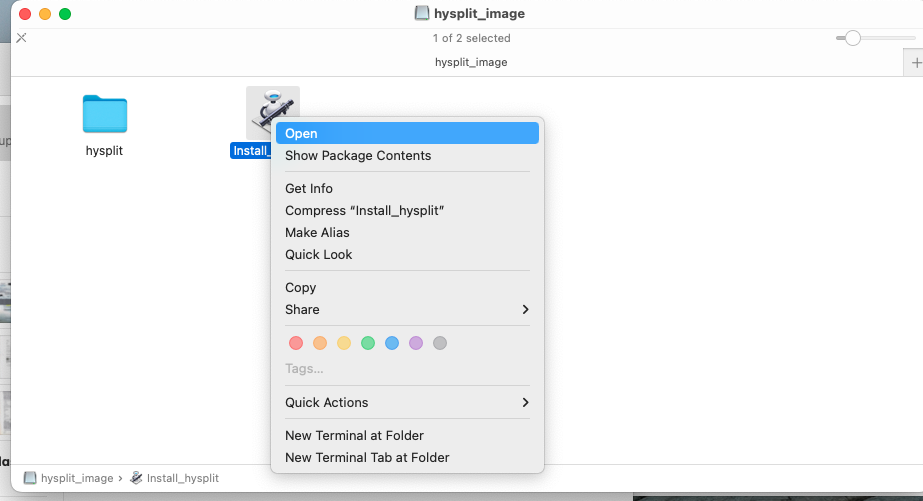Apply the orange tag color
The width and height of the screenshot is (923, 501).
320,343
